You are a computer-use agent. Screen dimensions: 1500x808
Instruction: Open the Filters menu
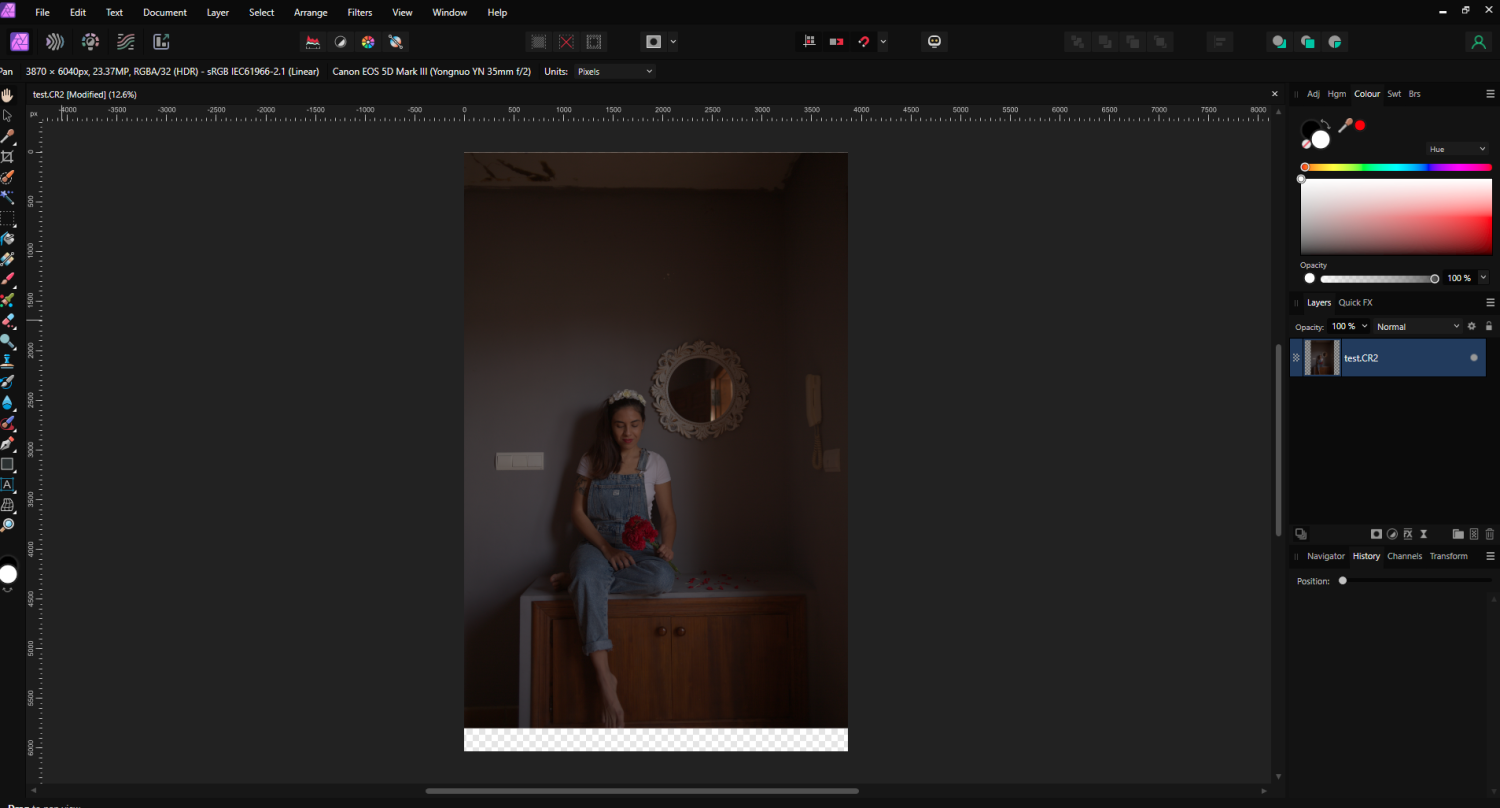[x=360, y=12]
